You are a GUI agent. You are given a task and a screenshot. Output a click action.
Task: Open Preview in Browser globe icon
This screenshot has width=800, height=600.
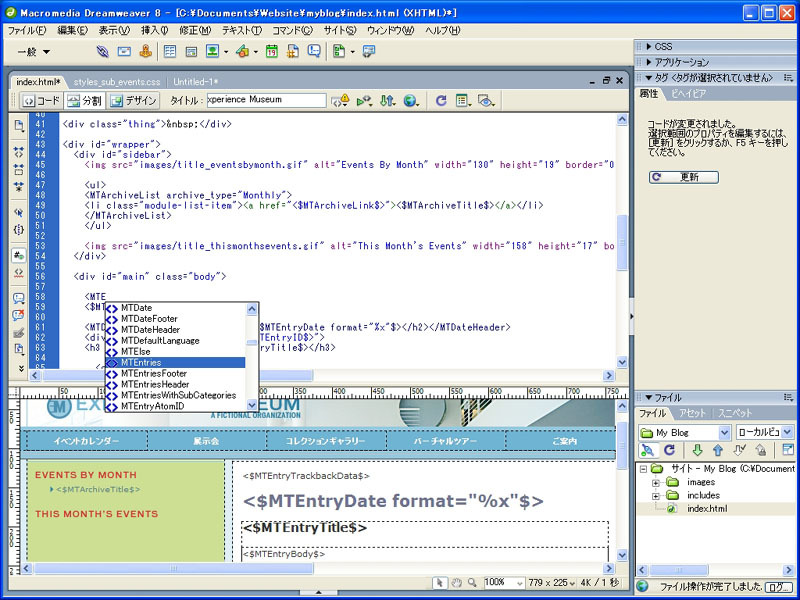(411, 101)
